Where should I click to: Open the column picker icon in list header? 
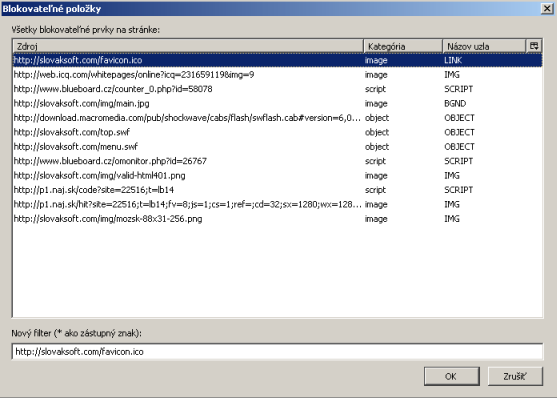(x=534, y=46)
